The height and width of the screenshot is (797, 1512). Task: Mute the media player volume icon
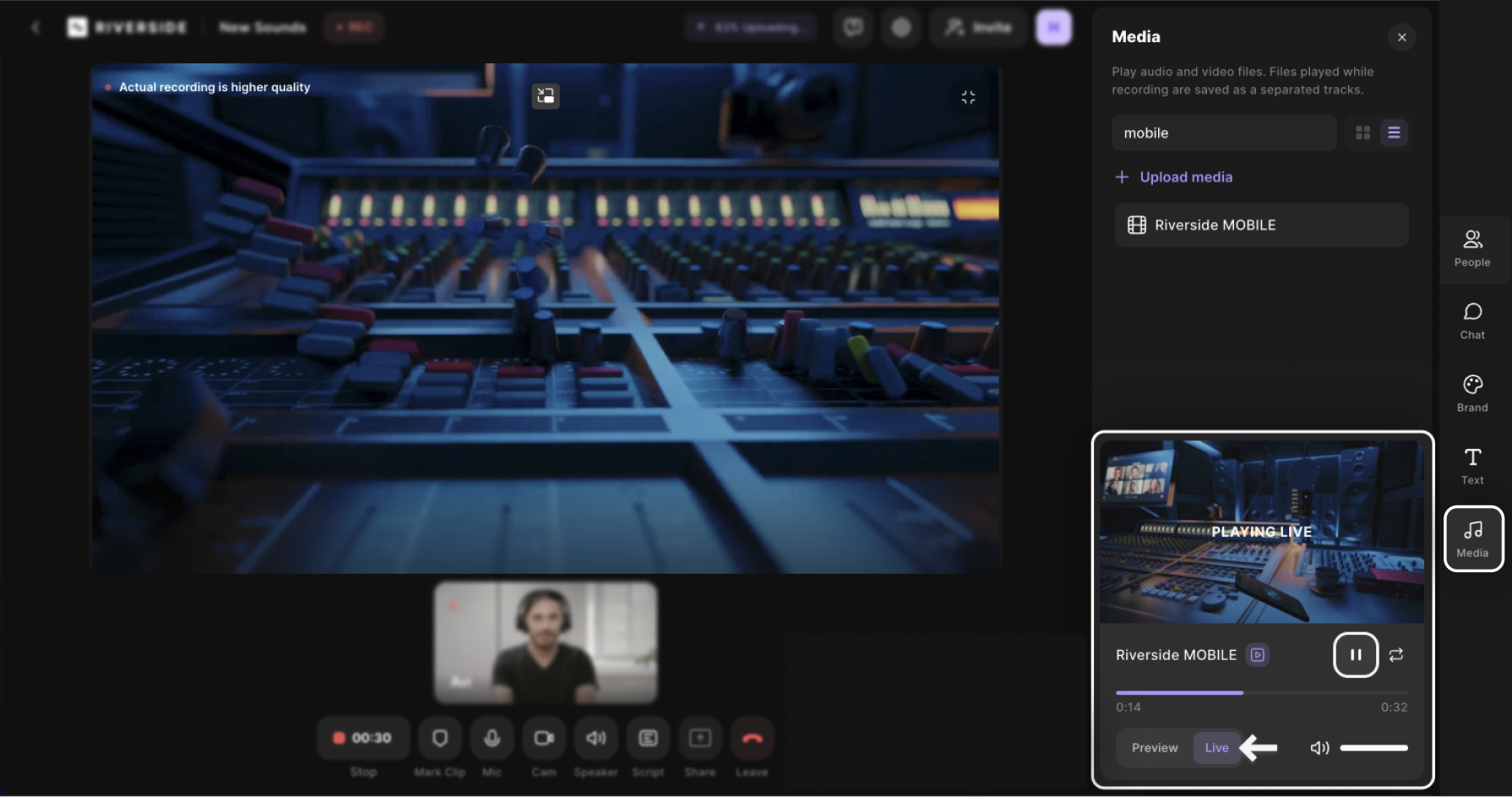pyautogui.click(x=1319, y=748)
